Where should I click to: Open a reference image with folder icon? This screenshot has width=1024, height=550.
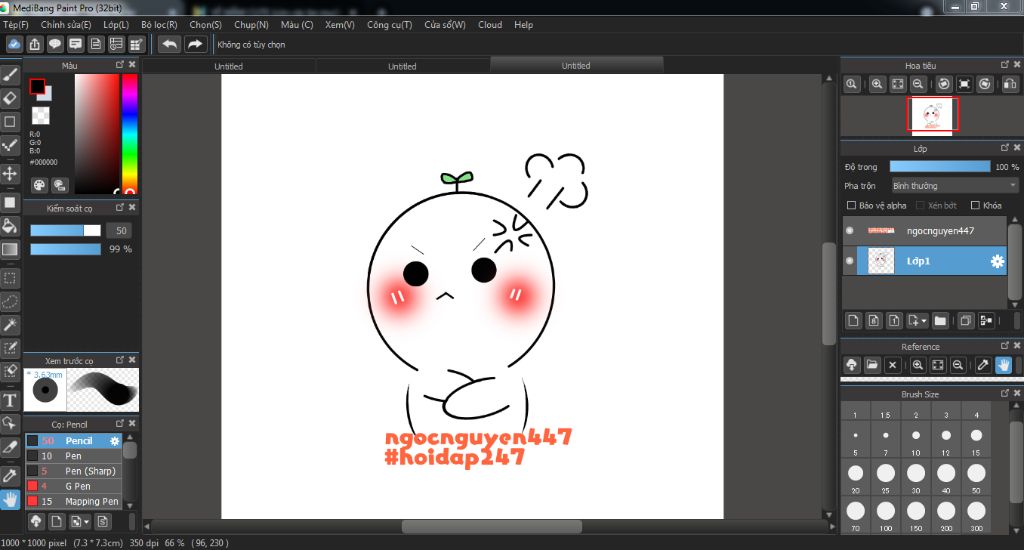[x=872, y=365]
